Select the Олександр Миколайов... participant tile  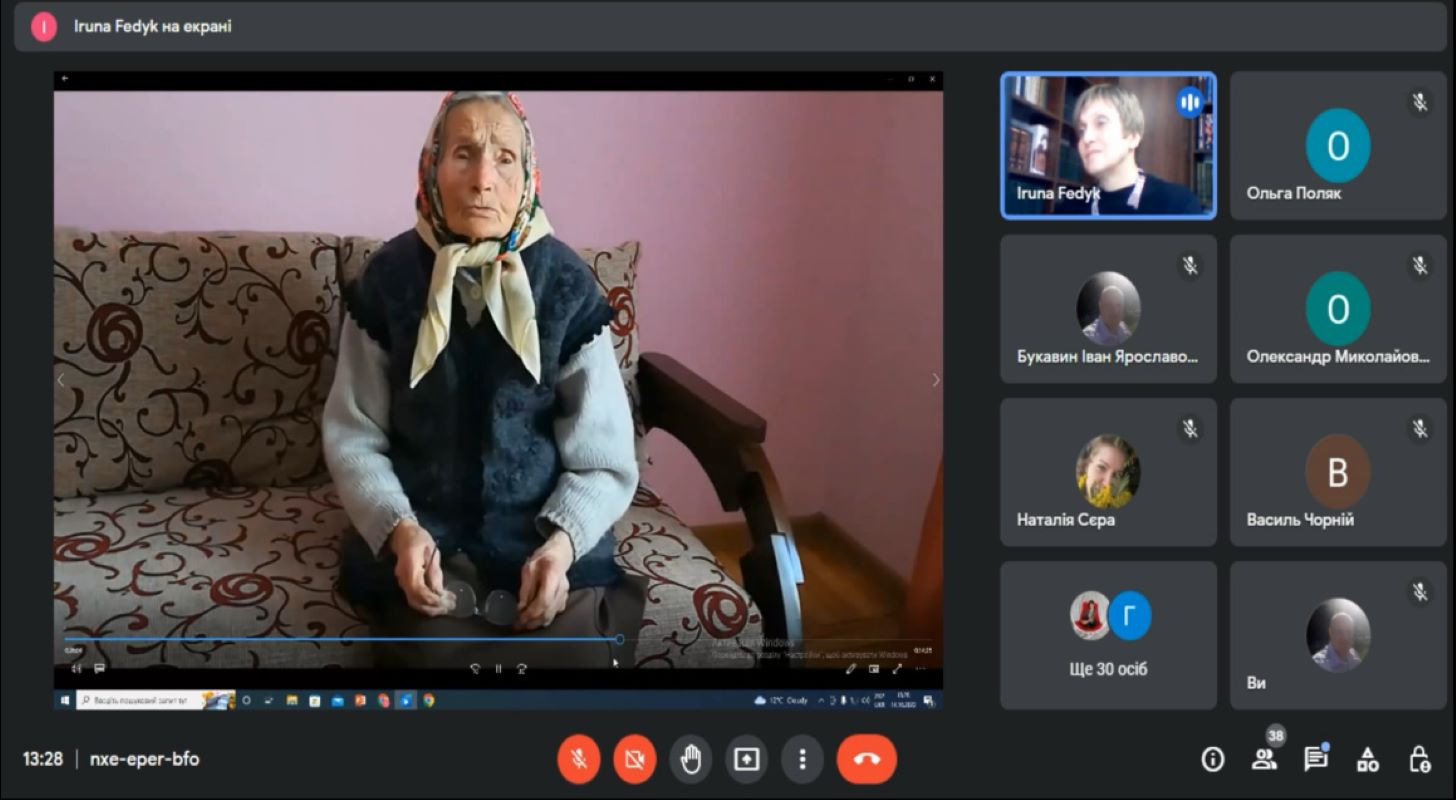[1338, 309]
